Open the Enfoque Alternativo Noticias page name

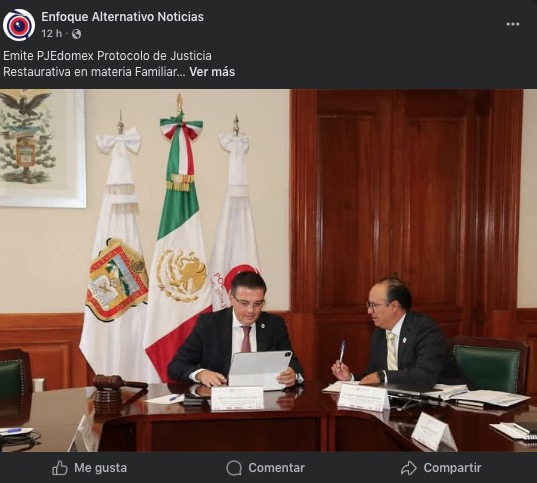(122, 16)
